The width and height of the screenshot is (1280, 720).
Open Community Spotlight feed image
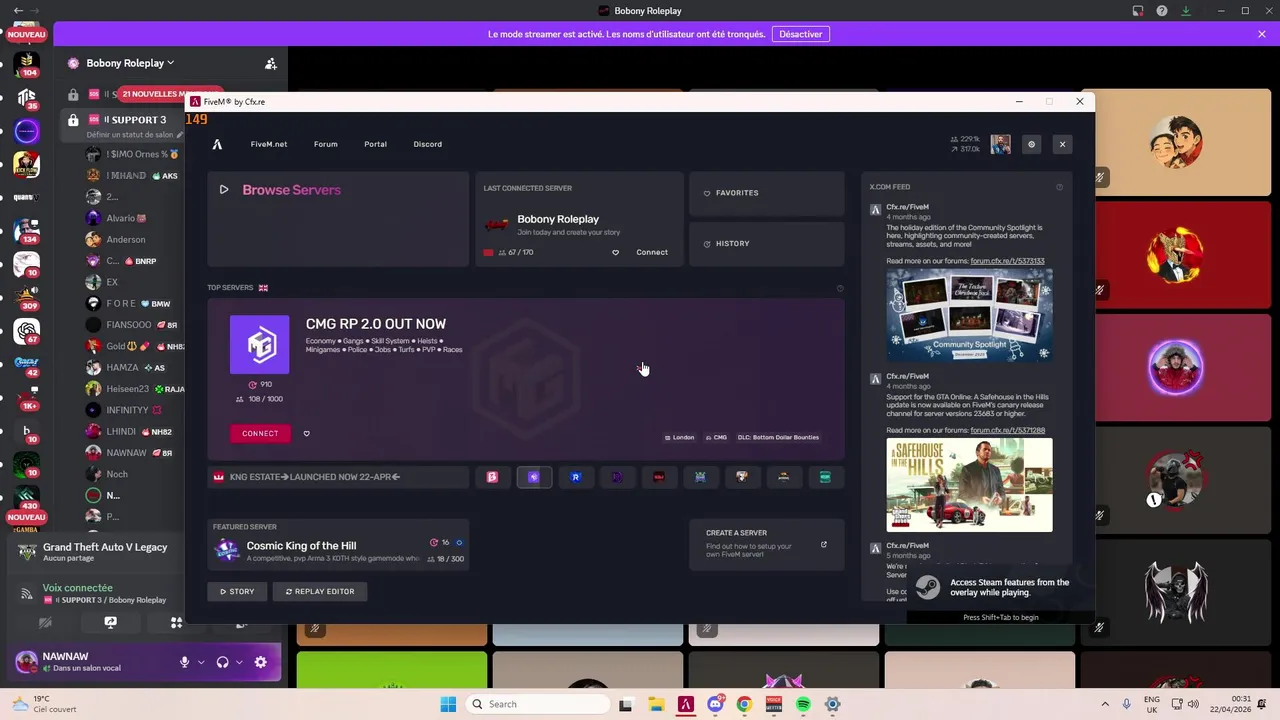pos(969,315)
